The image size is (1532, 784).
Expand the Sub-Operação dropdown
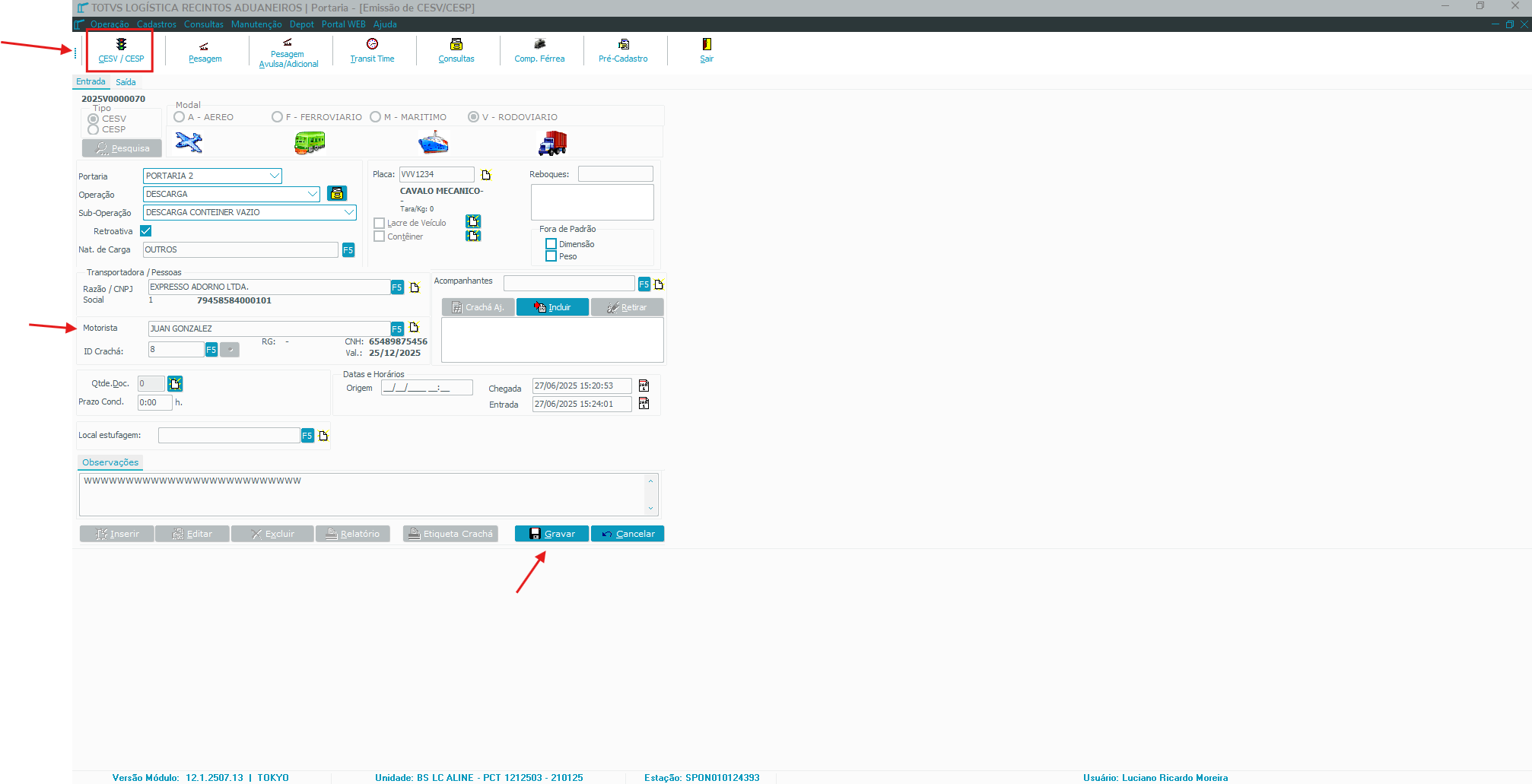click(349, 212)
